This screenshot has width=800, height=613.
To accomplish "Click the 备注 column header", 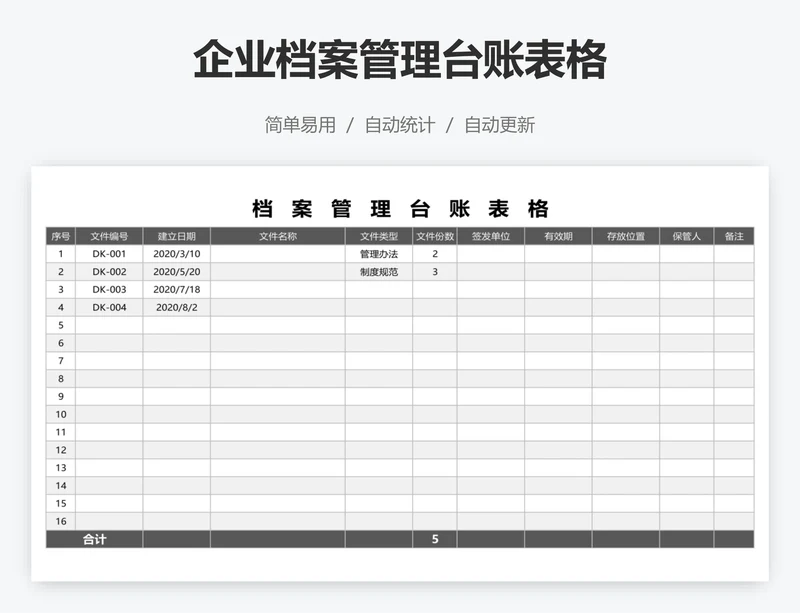I will (734, 236).
